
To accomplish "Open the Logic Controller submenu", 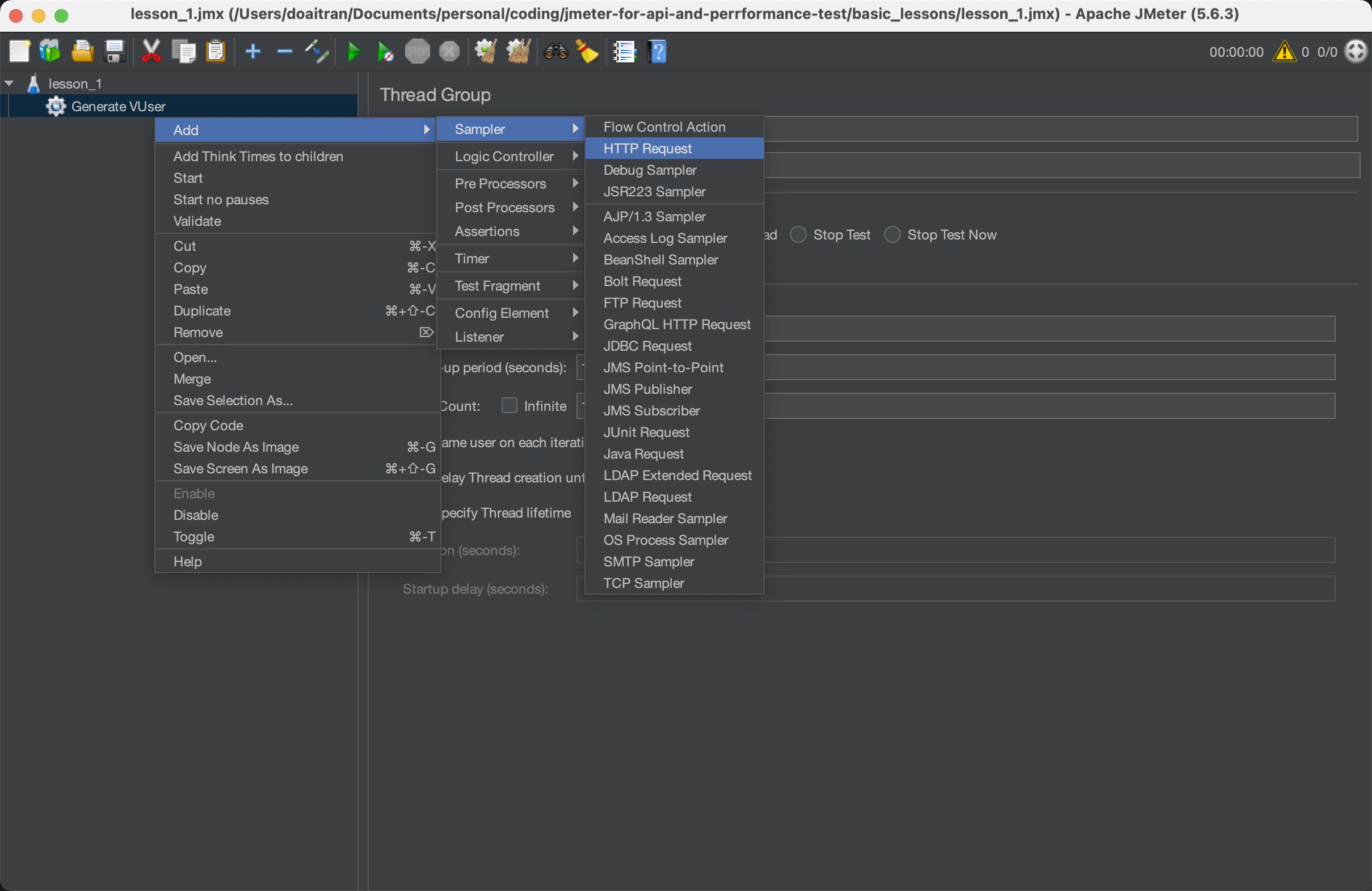I will (510, 155).
